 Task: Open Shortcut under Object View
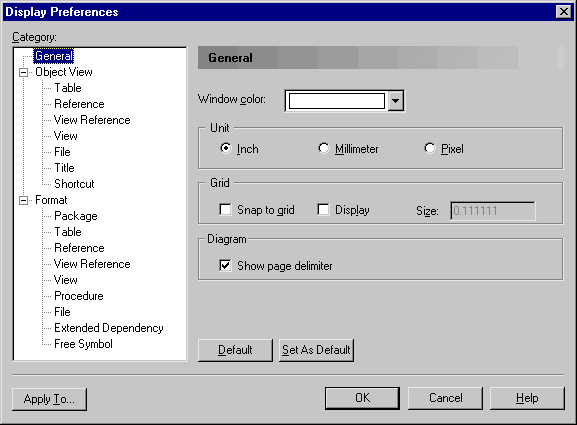[x=74, y=184]
